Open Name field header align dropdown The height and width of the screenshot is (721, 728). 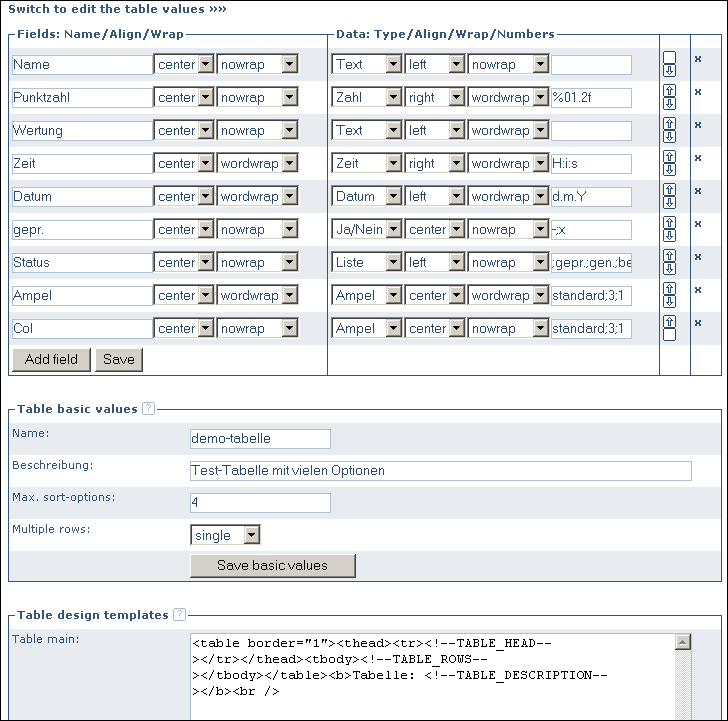184,64
